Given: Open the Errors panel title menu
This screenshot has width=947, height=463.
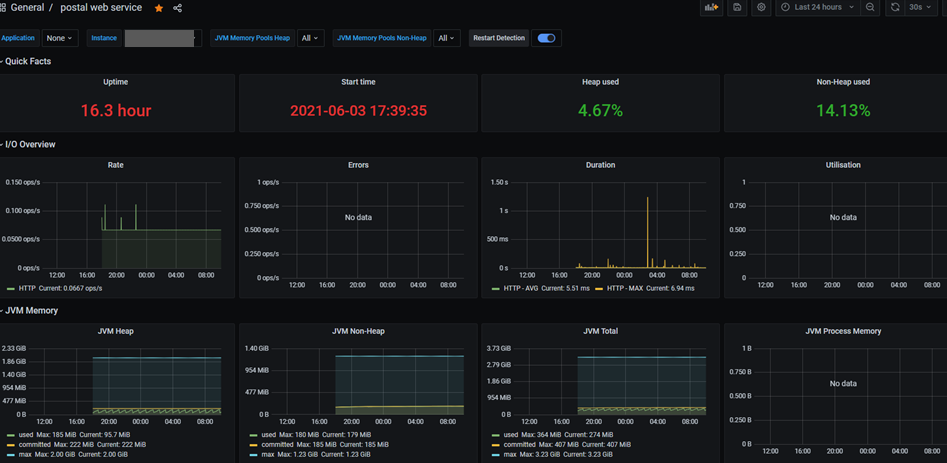Looking at the screenshot, I should (358, 165).
